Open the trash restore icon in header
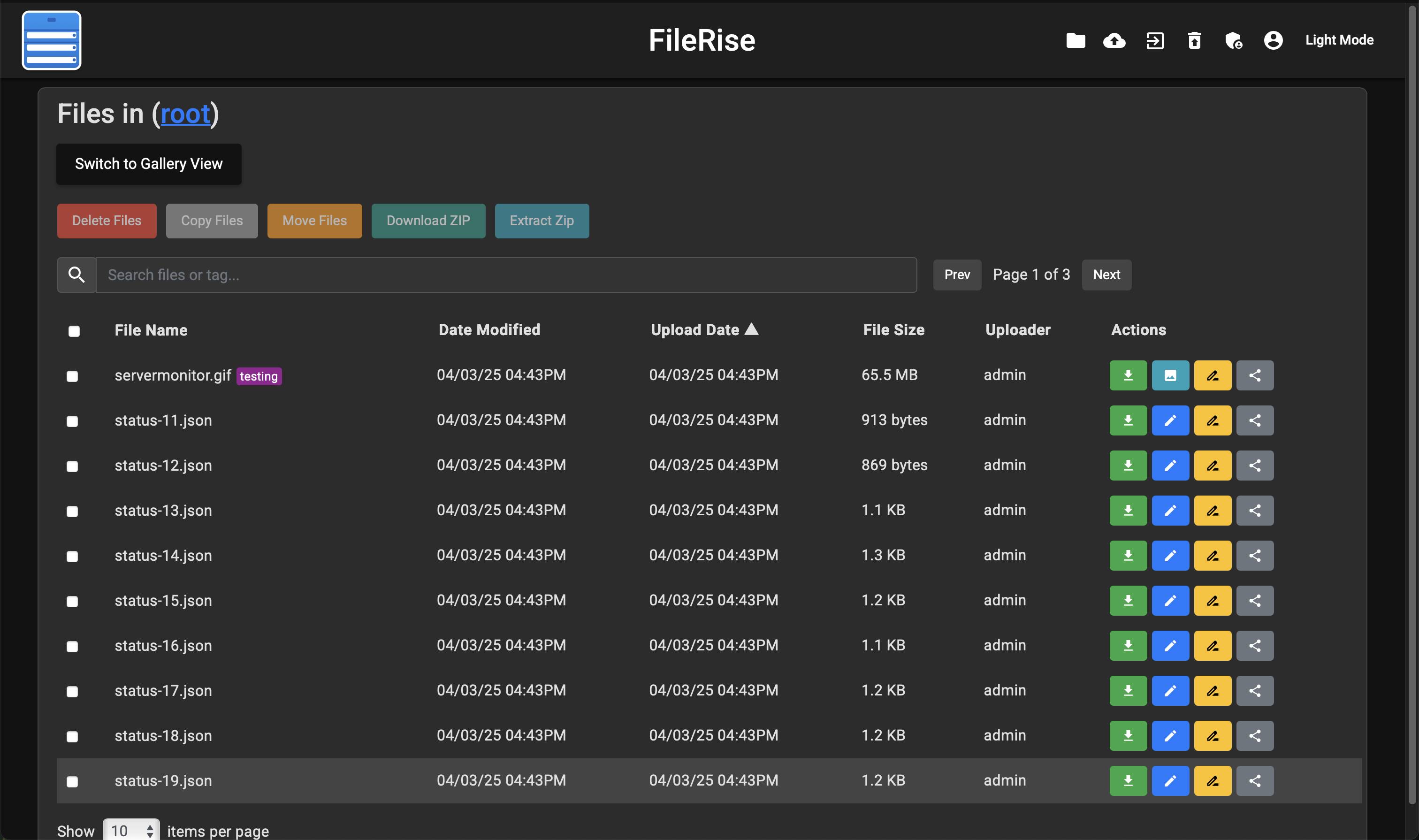This screenshot has height=840, width=1419. coord(1194,40)
